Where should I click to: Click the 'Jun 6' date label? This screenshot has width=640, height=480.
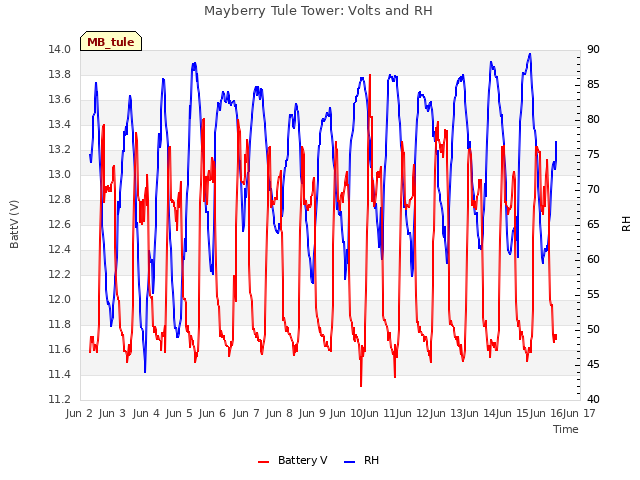212,413
